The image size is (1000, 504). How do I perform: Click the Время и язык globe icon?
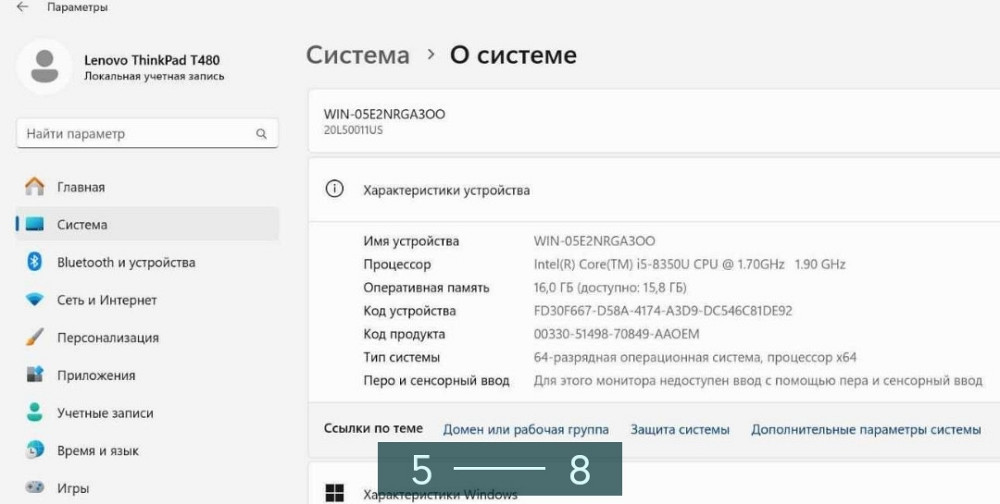[34, 450]
